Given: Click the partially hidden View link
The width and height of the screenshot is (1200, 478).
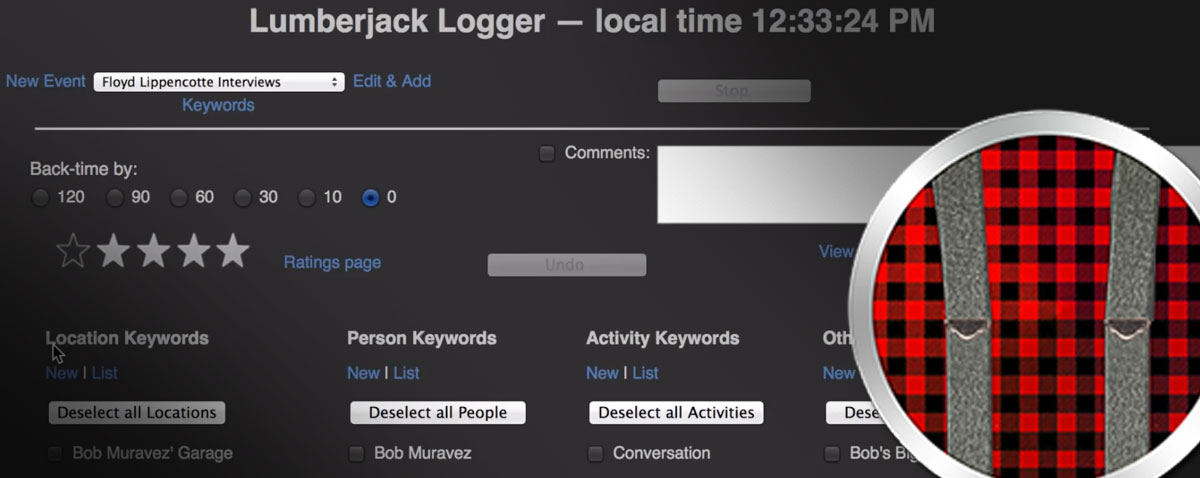Looking at the screenshot, I should point(836,252).
